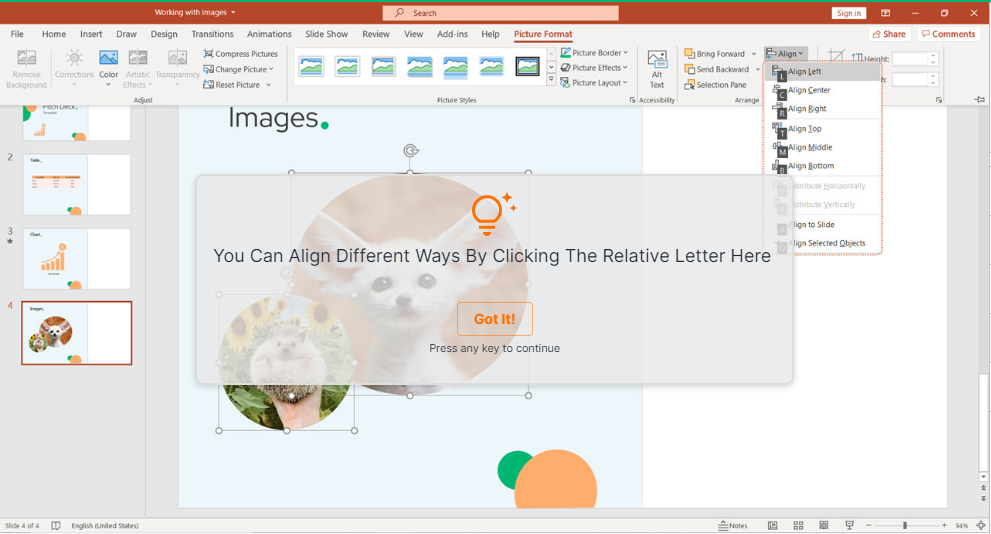Toggle the Notes pane in status bar
Screen dimensions: 991x534
[733, 526]
